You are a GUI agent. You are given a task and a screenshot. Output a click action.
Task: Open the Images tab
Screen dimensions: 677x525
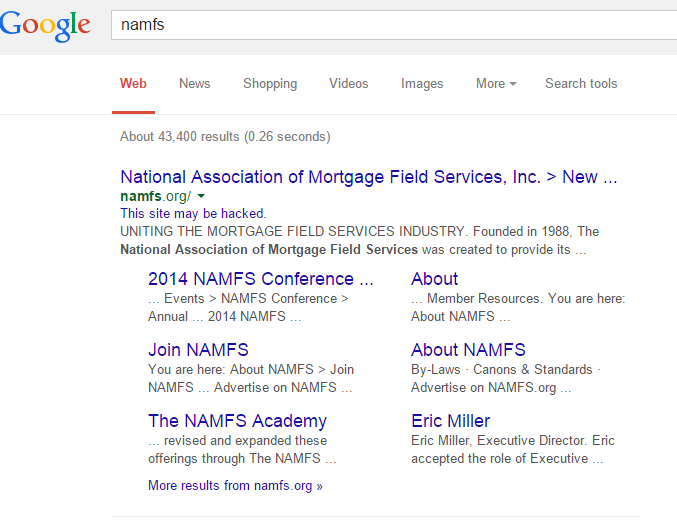coord(422,83)
